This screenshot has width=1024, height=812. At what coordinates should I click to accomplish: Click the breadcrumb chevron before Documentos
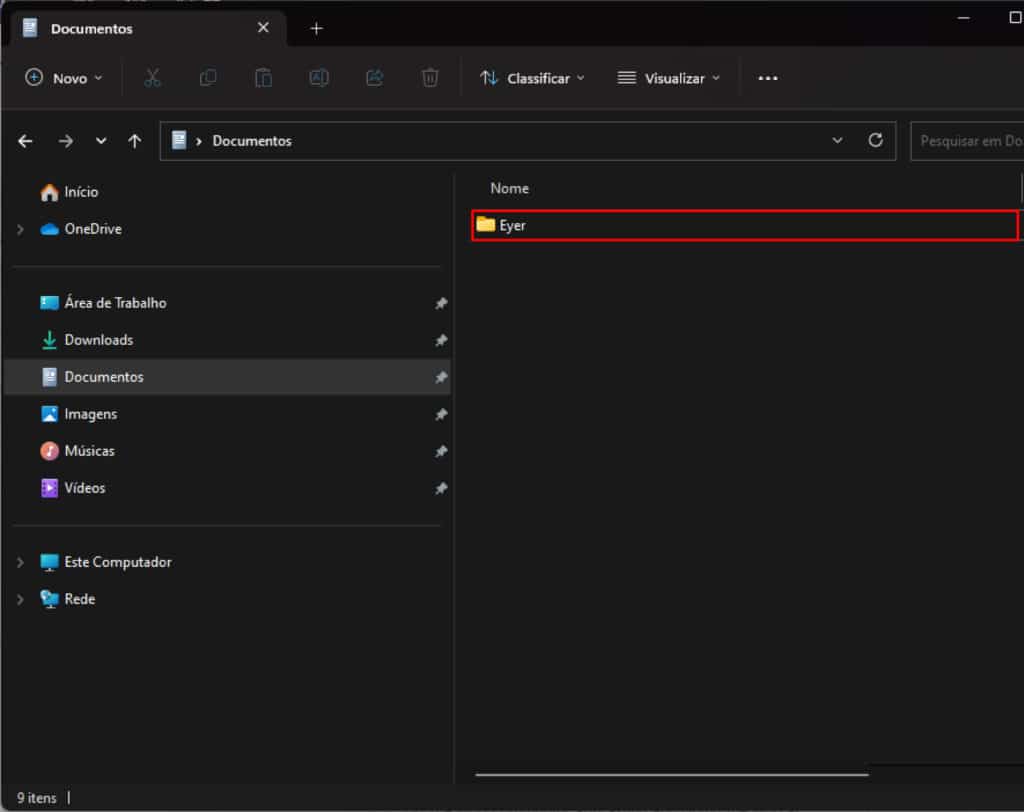click(199, 141)
